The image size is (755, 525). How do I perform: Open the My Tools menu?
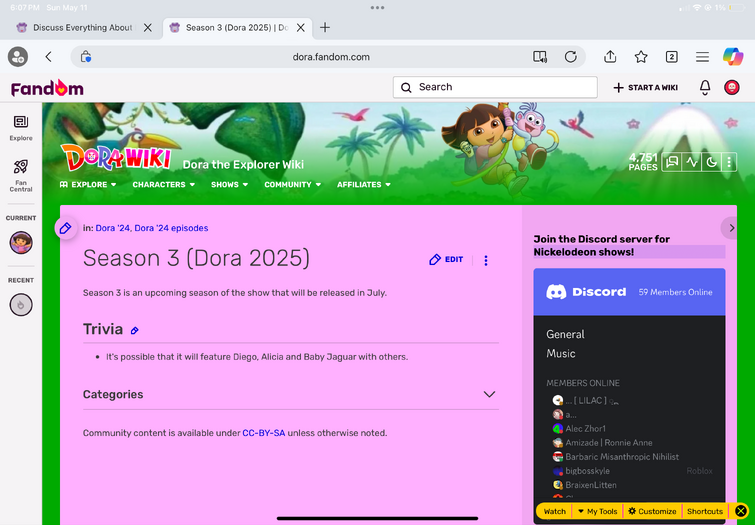click(x=597, y=511)
